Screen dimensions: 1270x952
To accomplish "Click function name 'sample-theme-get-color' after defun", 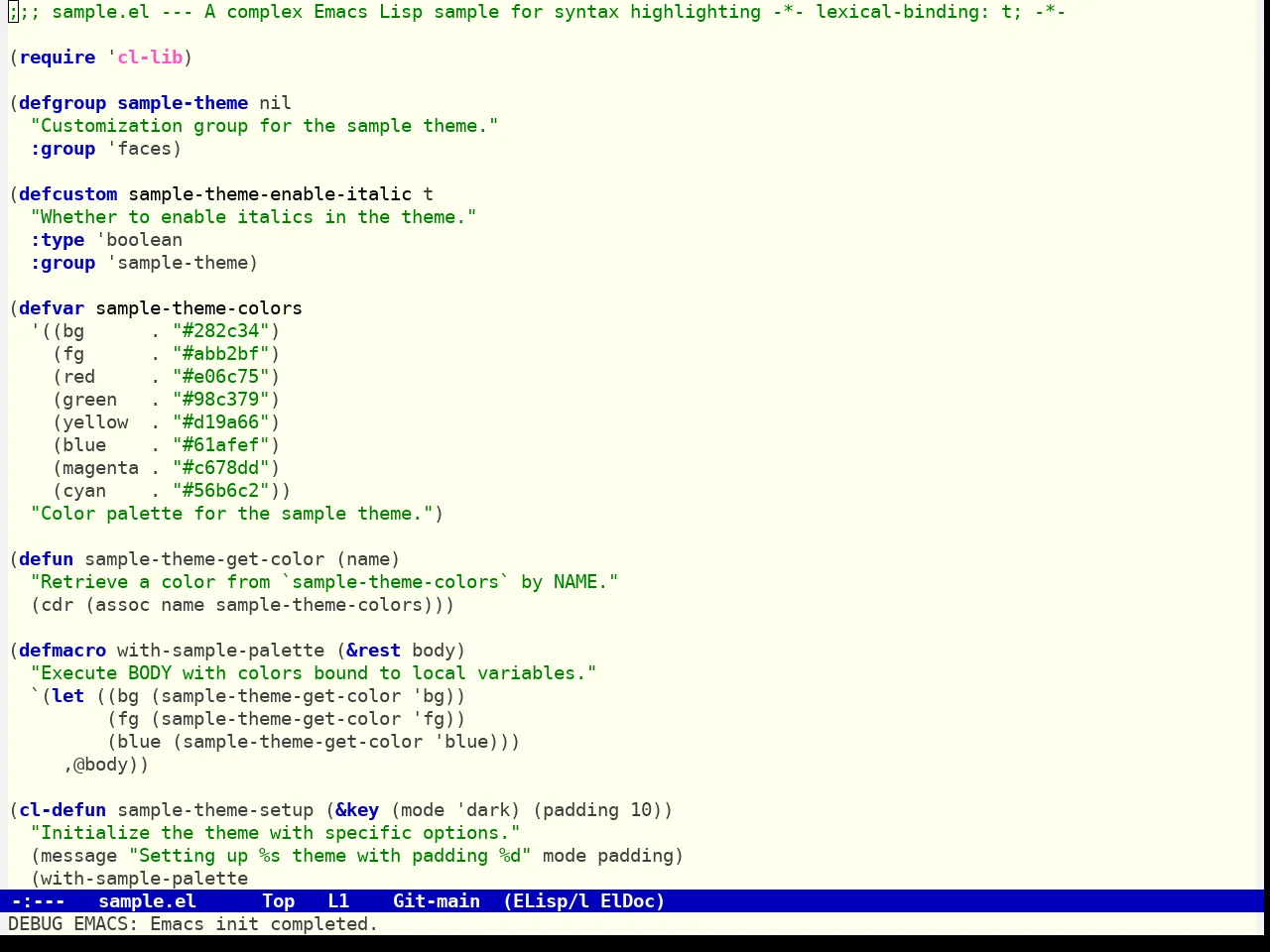I will pyautogui.click(x=204, y=559).
